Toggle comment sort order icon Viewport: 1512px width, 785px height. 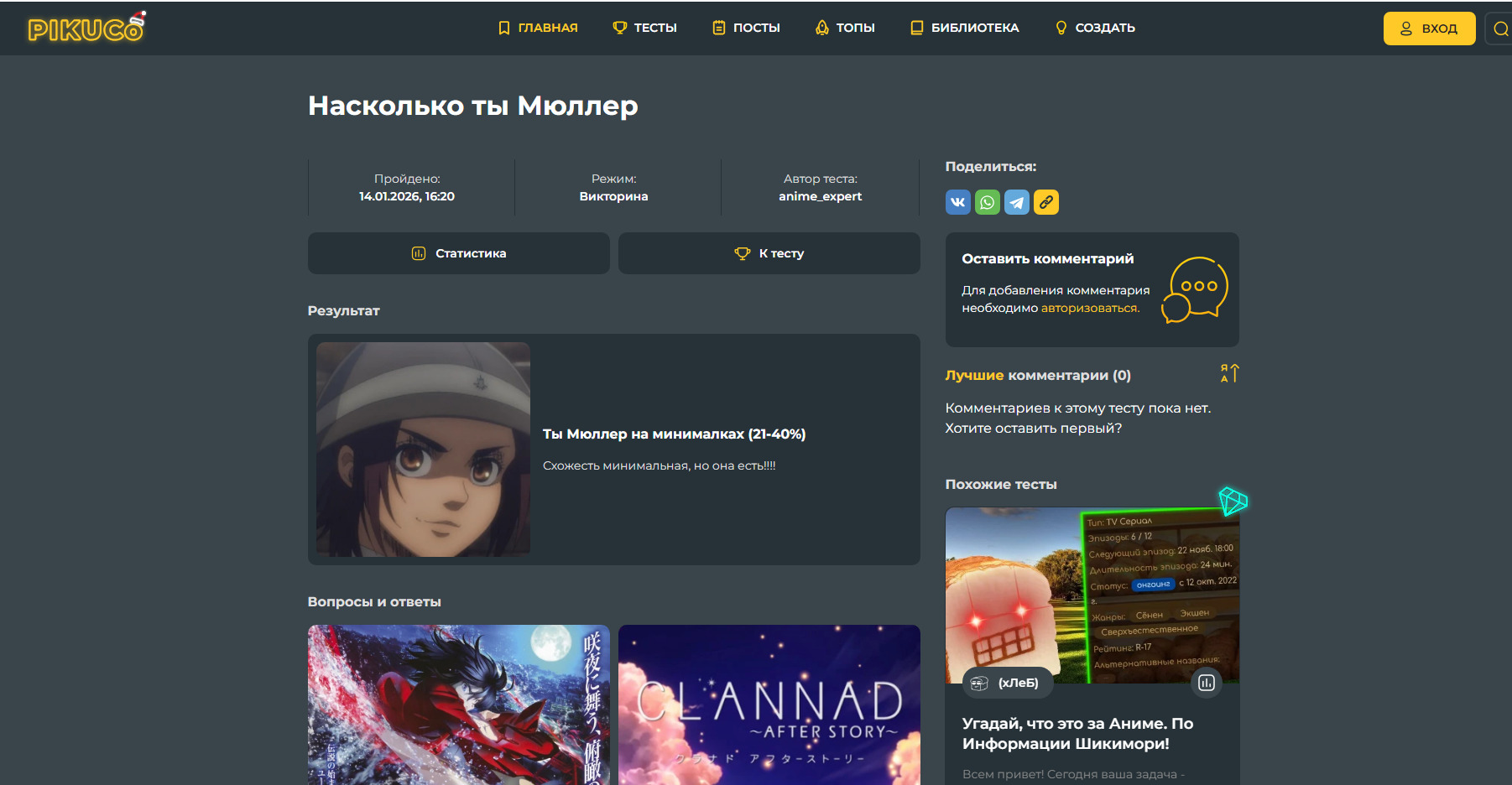pos(1229,373)
